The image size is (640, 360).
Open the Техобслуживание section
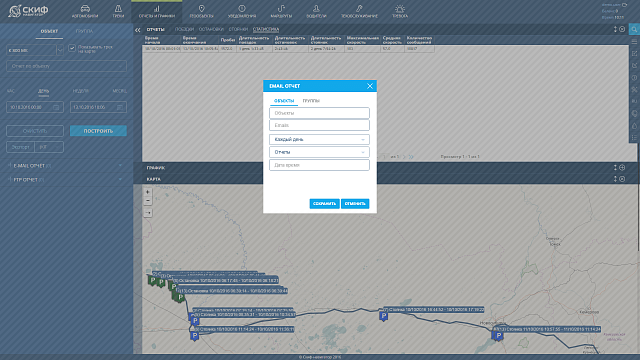[x=359, y=11]
